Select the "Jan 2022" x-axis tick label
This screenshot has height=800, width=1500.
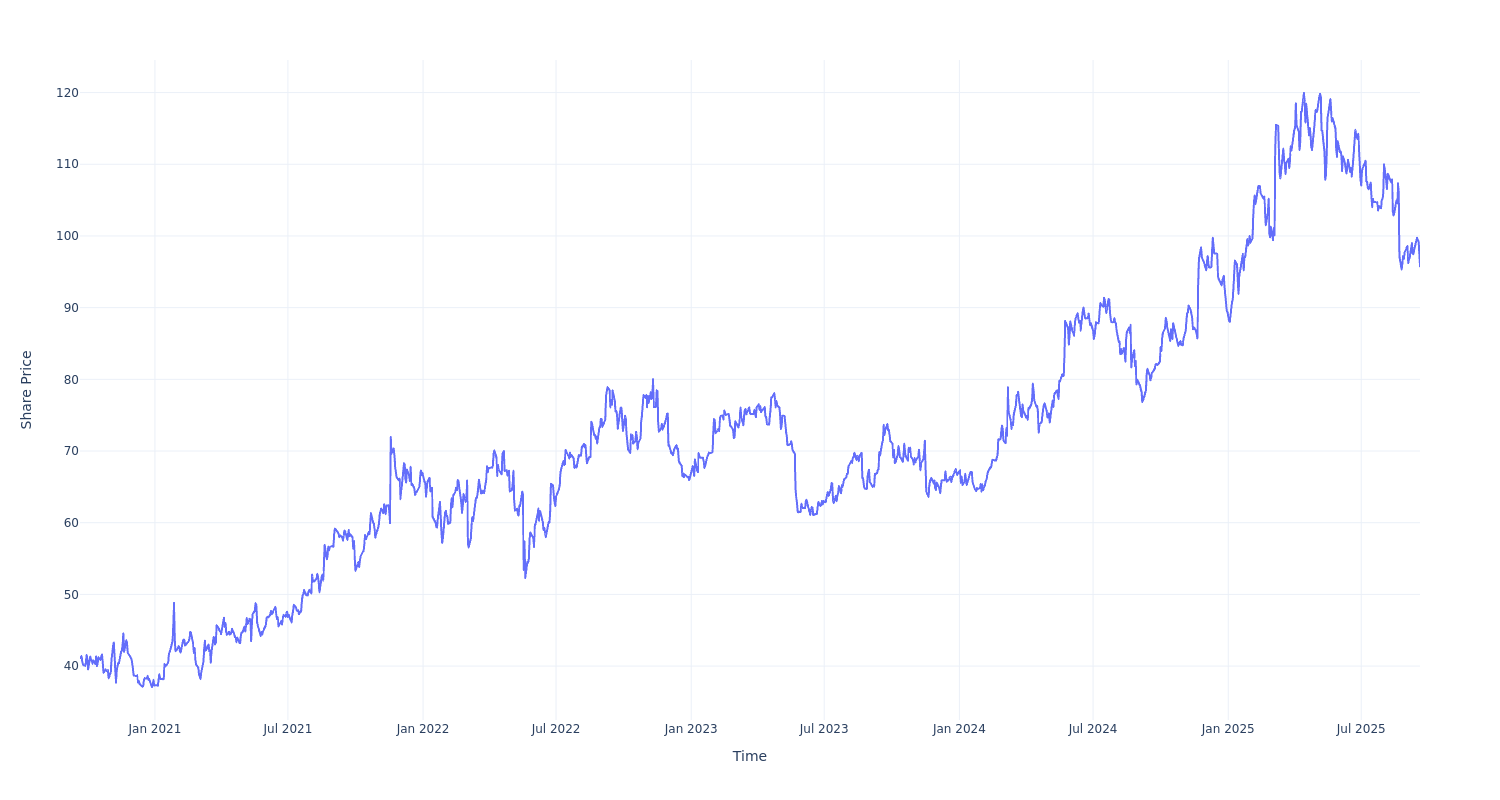coord(422,729)
